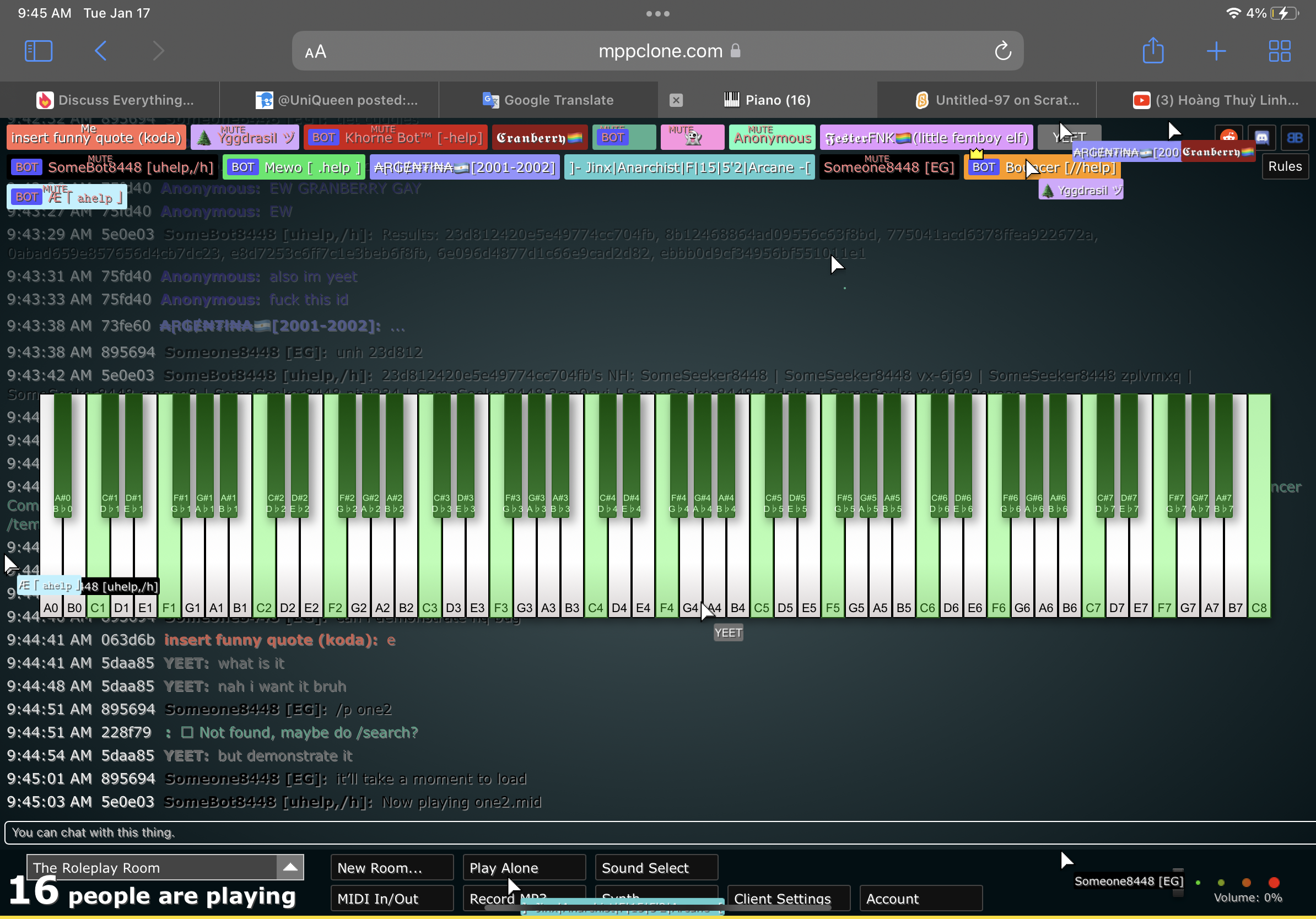Switch to the Hoàng Thuỳ Linh YouTube tab

[x=1206, y=100]
